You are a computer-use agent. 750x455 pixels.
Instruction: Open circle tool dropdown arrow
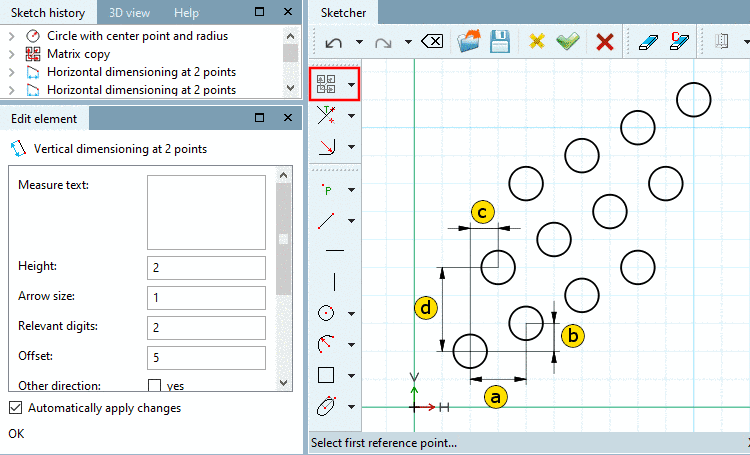click(352, 314)
